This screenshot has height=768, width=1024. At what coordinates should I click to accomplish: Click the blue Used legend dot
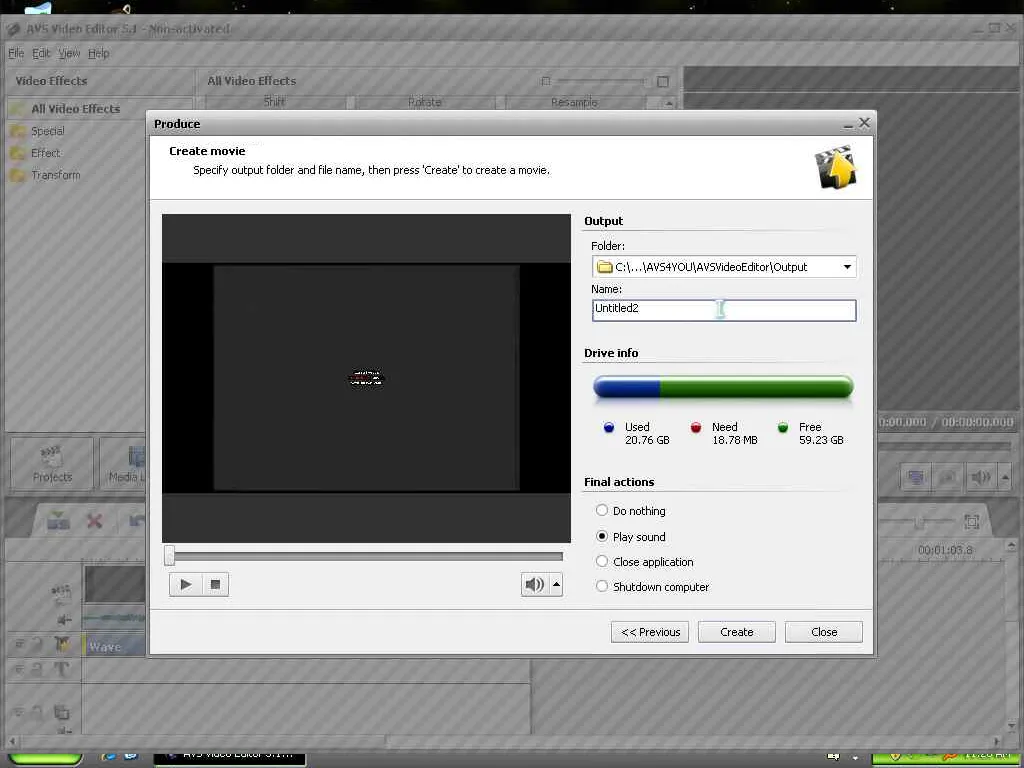coord(609,428)
